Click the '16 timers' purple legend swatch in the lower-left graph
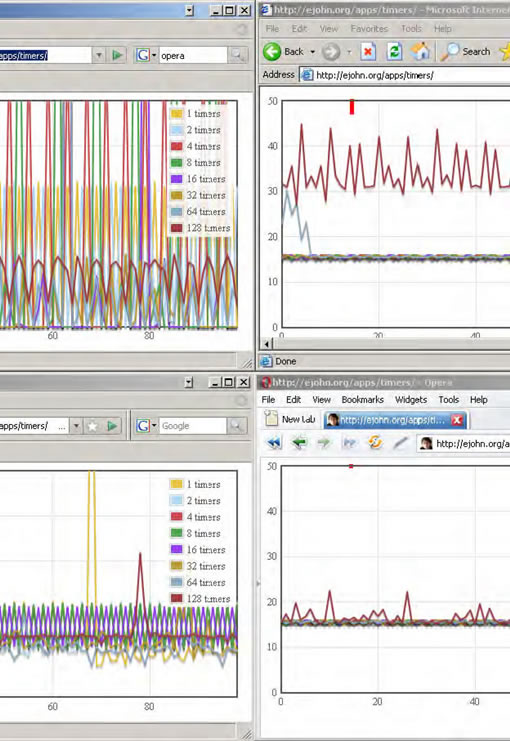The image size is (510, 741). point(176,549)
